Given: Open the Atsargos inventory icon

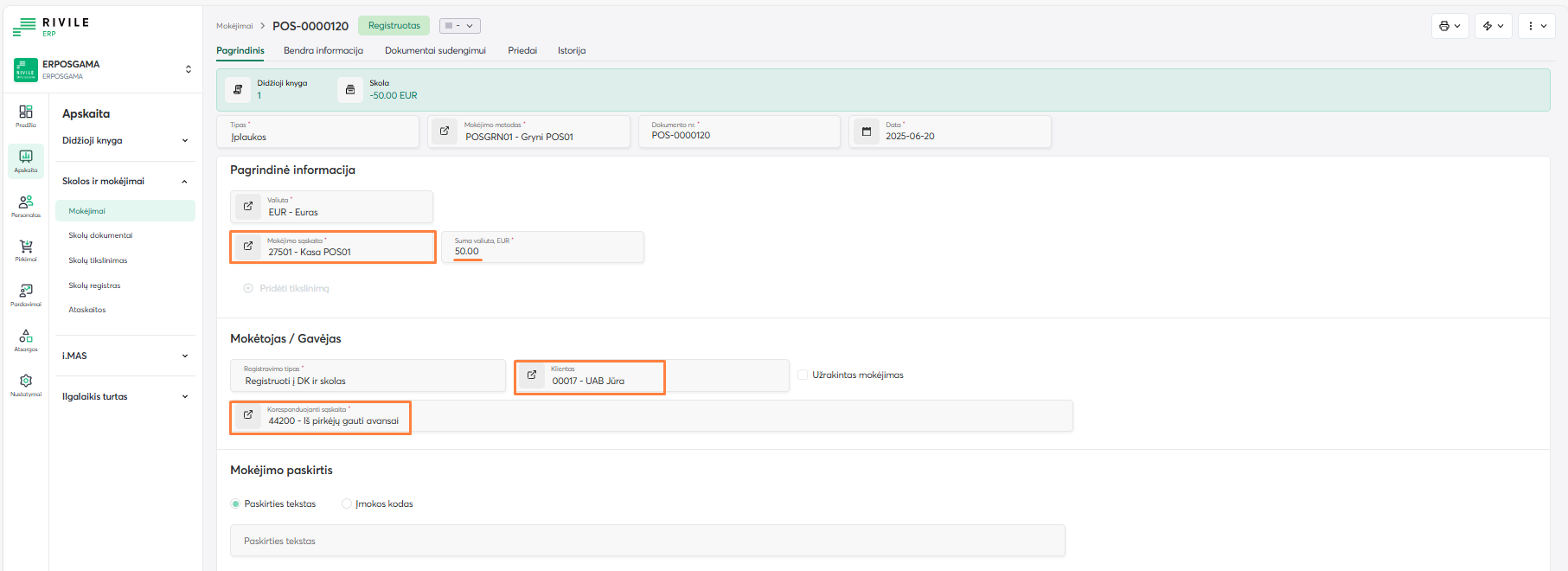Looking at the screenshot, I should 26,339.
